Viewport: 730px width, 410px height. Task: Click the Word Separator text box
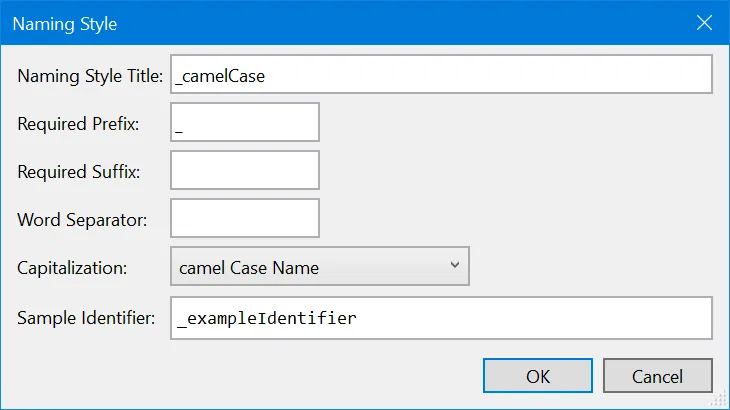click(x=245, y=219)
